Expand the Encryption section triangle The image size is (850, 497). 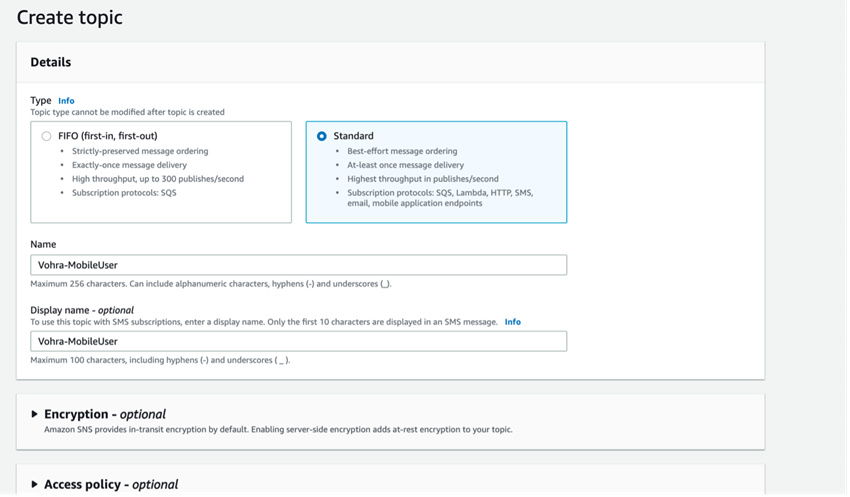tap(36, 414)
